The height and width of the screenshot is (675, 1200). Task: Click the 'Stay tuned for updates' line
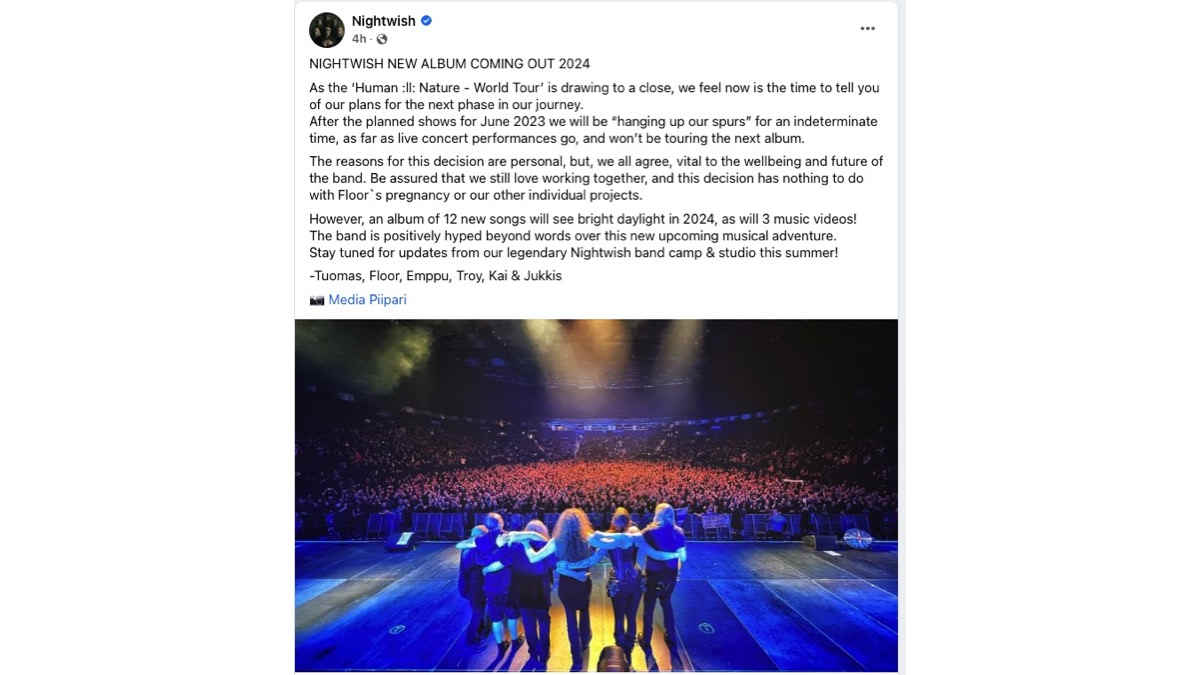573,253
